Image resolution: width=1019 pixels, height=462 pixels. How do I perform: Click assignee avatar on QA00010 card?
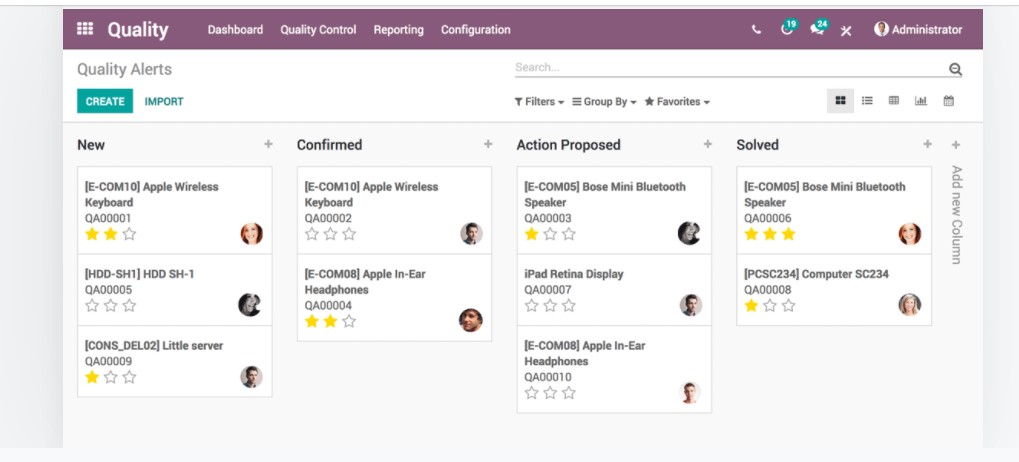(690, 392)
